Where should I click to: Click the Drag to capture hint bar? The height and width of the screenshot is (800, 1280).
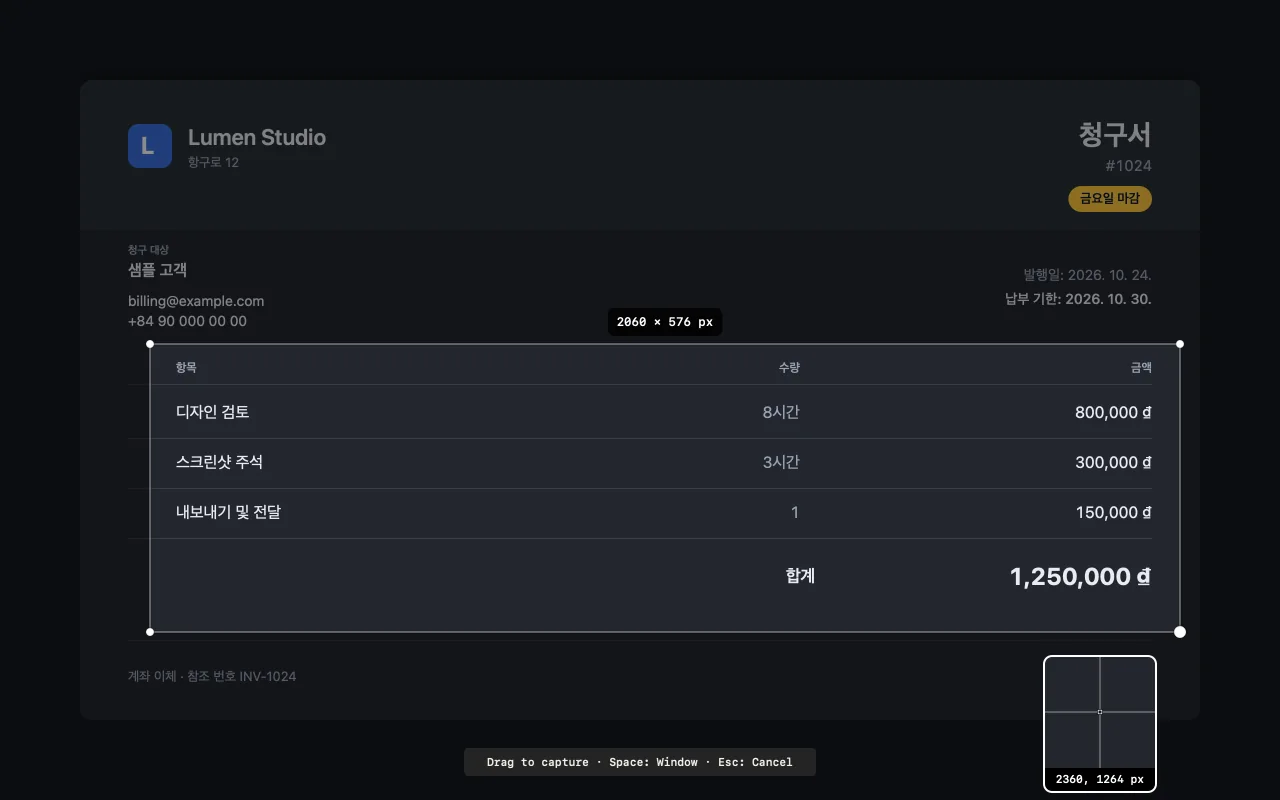640,762
